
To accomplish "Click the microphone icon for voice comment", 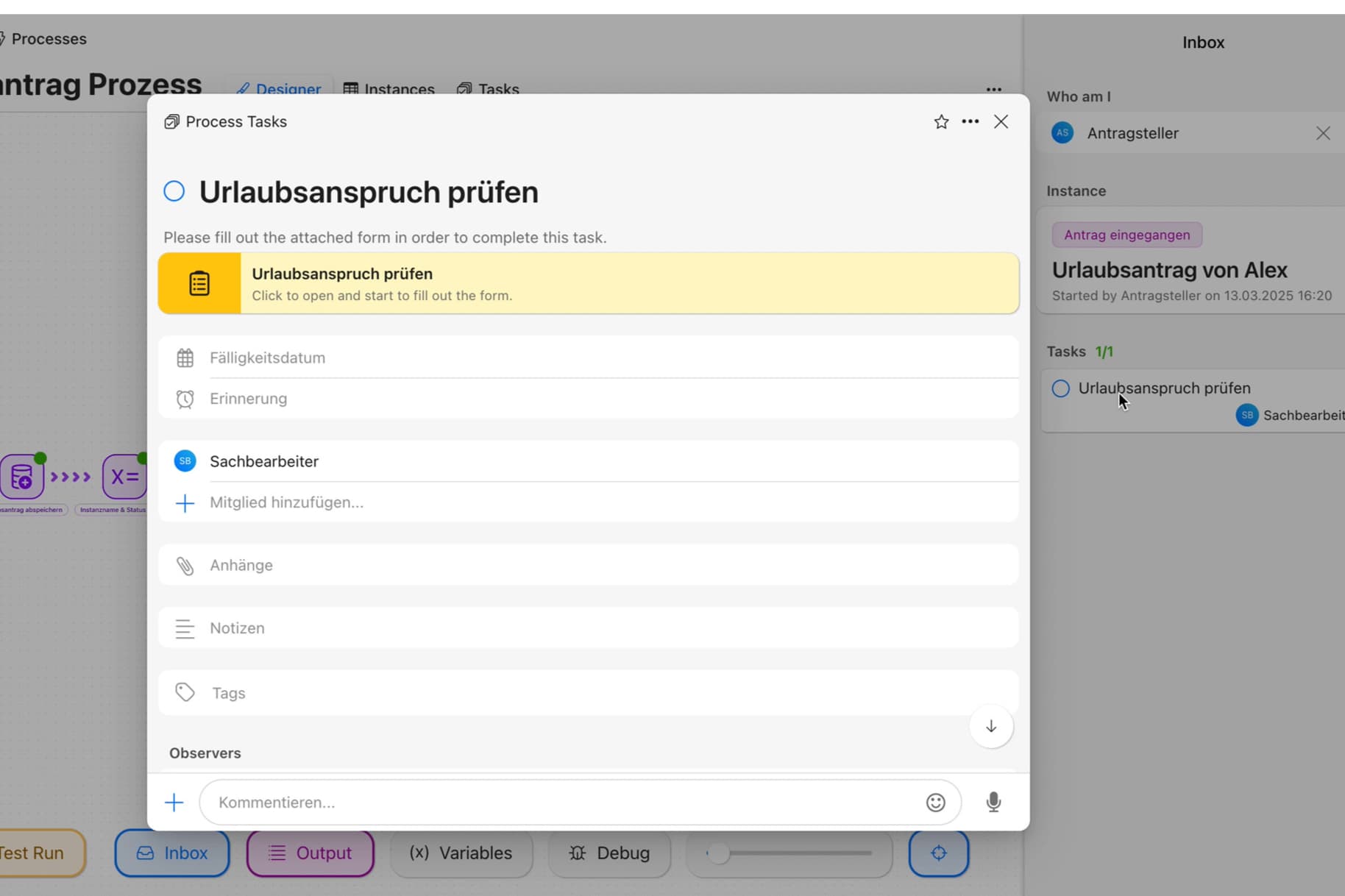I will [x=993, y=802].
